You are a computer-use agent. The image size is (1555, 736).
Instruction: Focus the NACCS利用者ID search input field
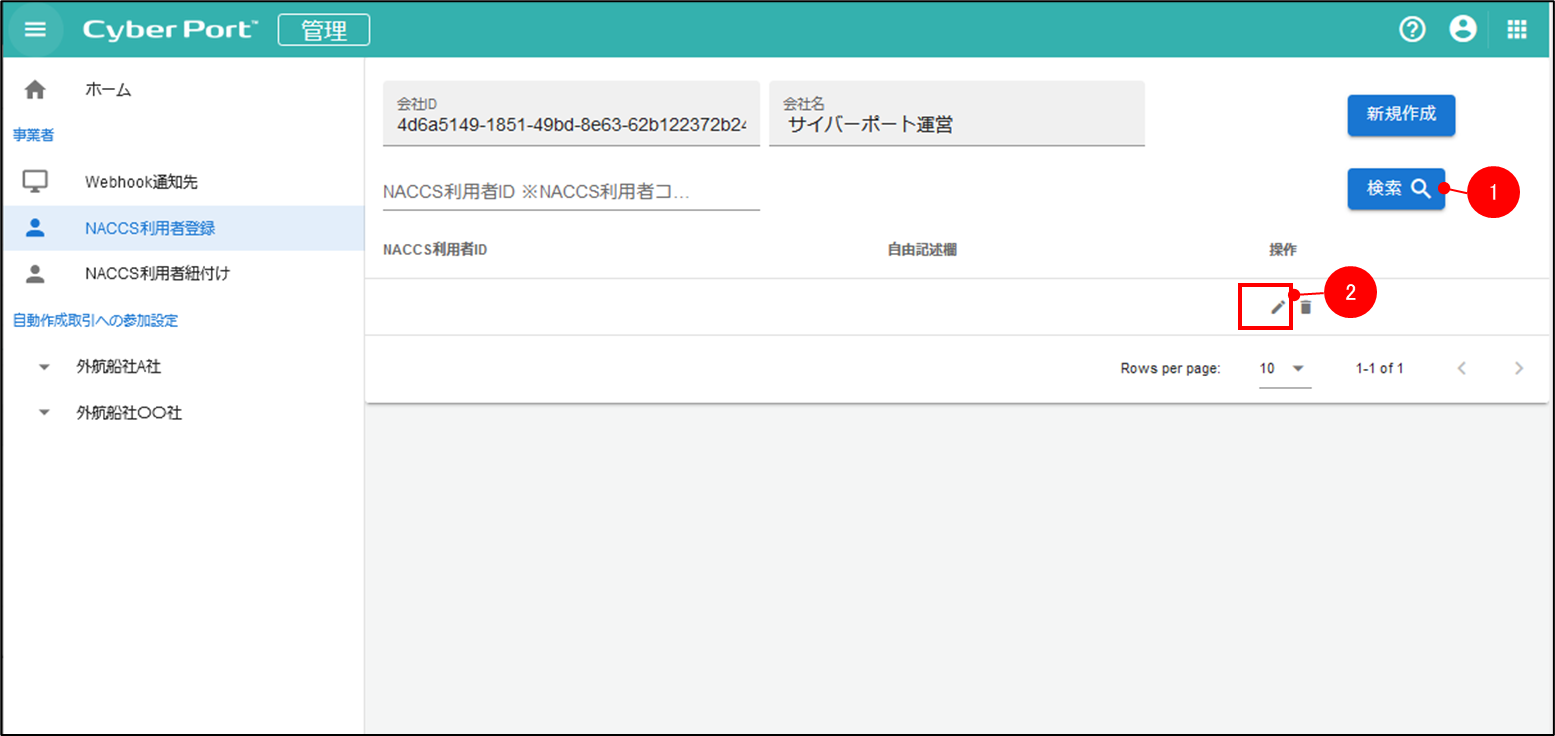(x=570, y=192)
